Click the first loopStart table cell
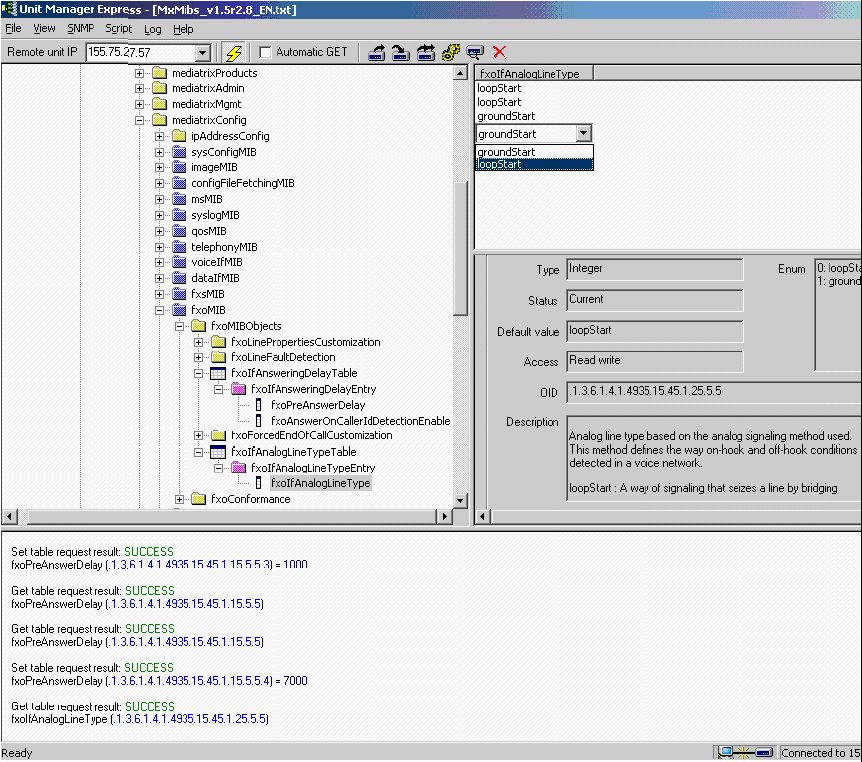 tap(499, 88)
